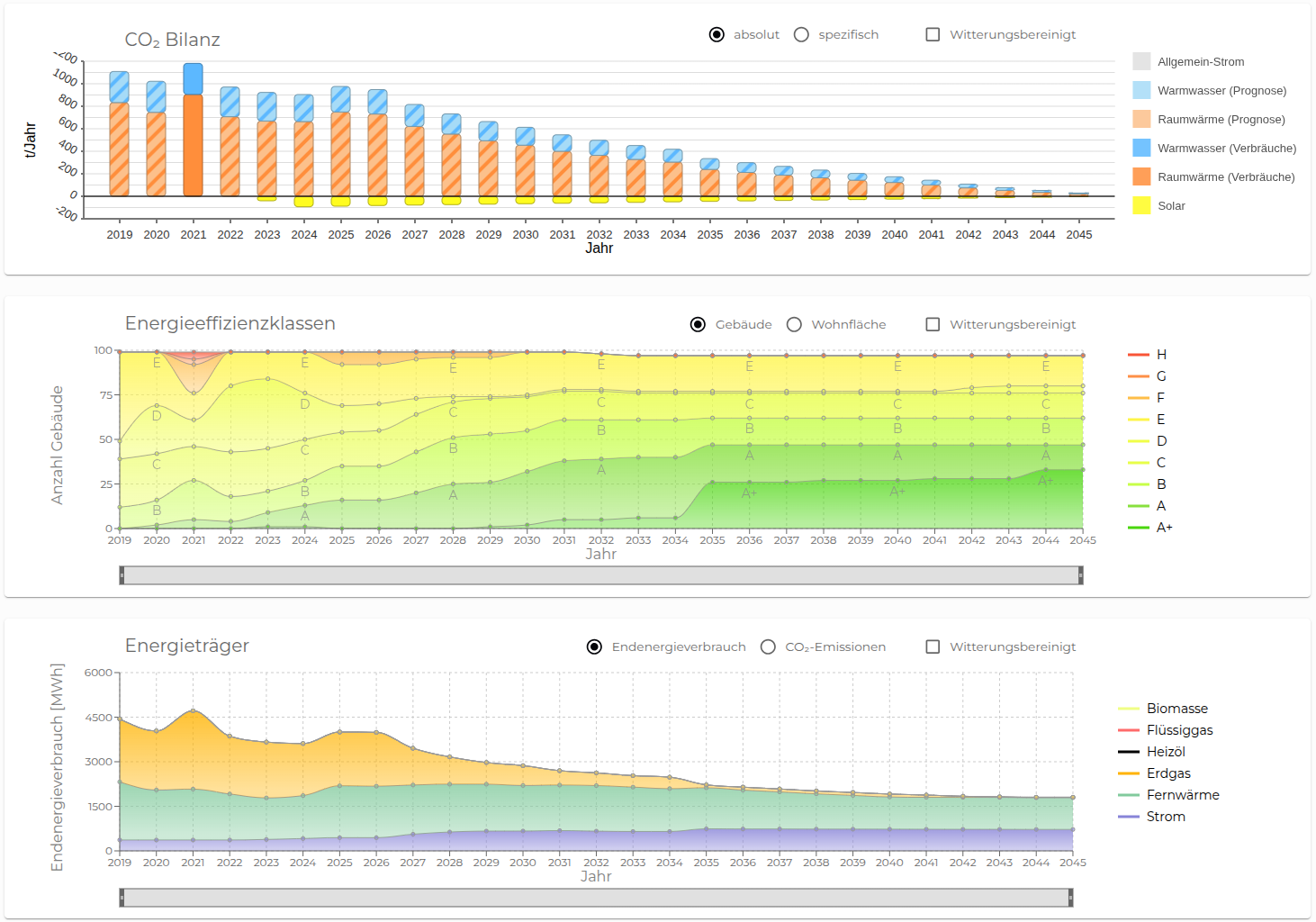Select the 'absolut' radio option

[x=717, y=35]
